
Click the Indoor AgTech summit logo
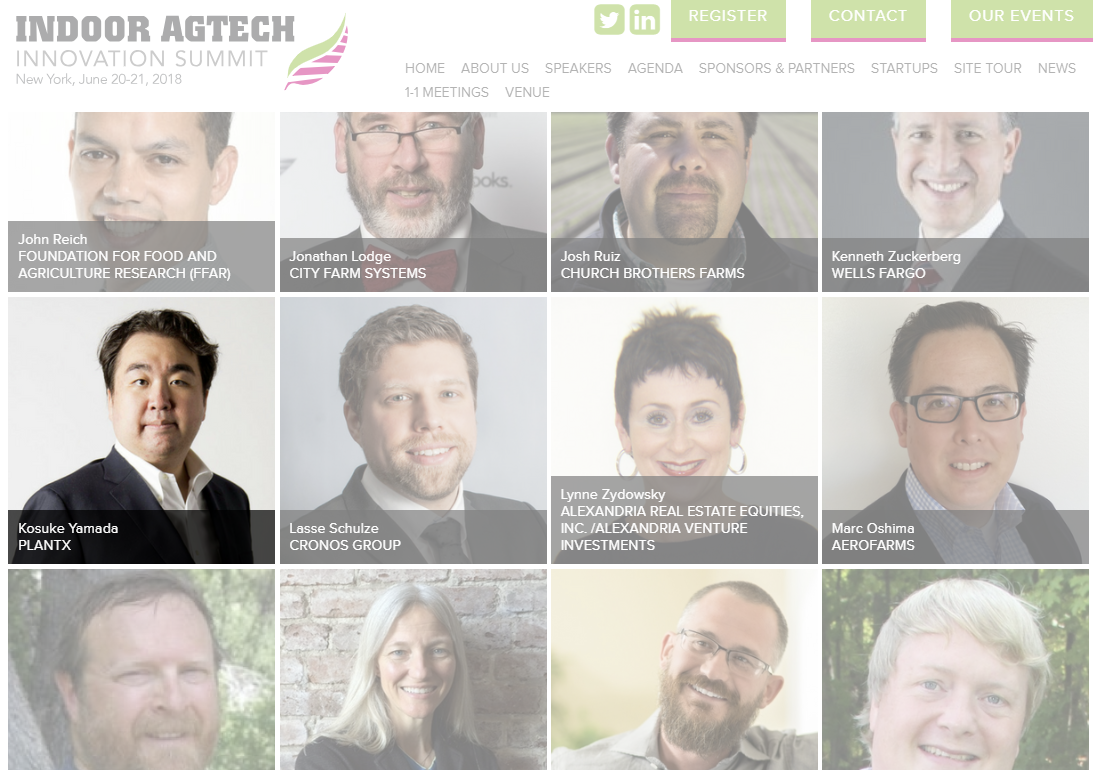(x=182, y=51)
